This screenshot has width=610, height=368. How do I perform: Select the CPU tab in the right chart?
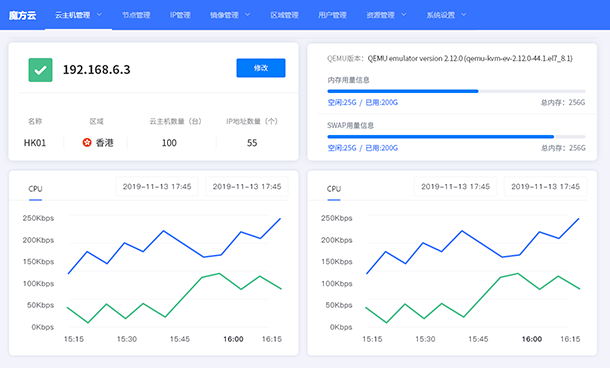coord(334,189)
